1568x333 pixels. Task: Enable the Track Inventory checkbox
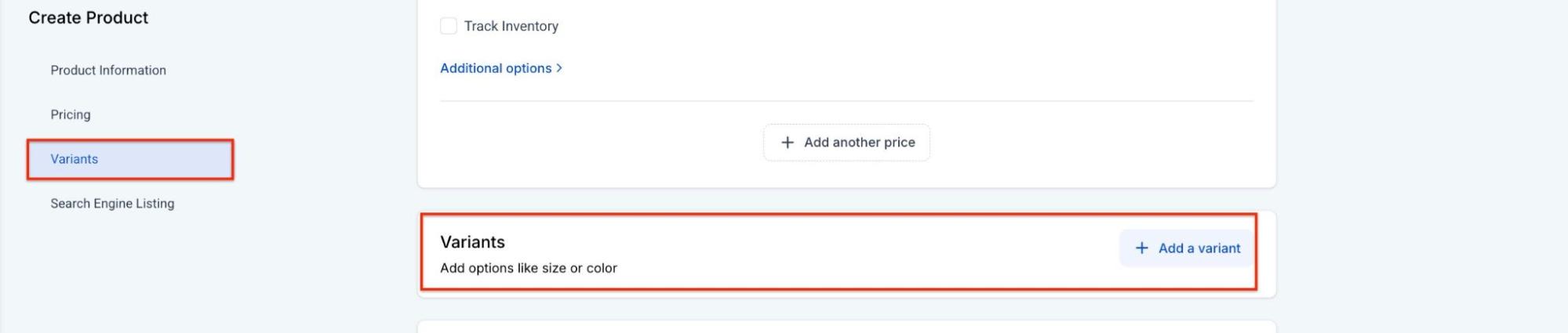(449, 26)
